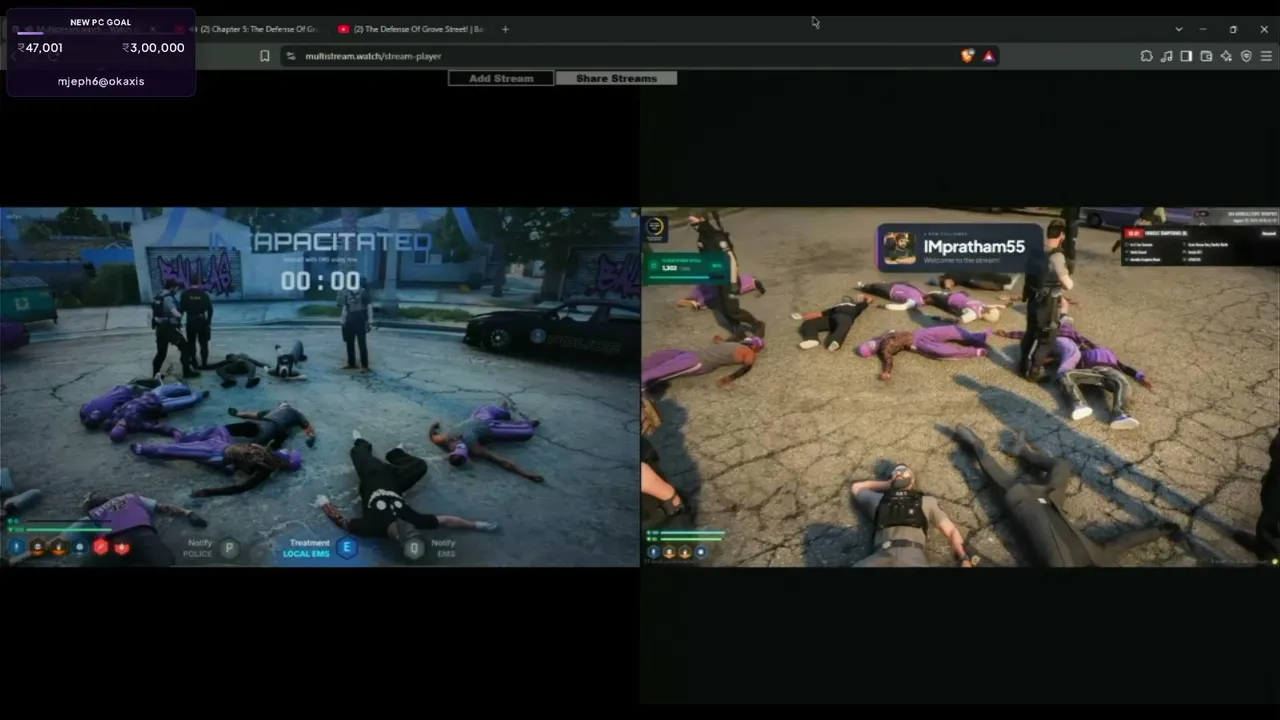Click the white-blue status icon in right stream
Screen dimensions: 1280x720
700,551
